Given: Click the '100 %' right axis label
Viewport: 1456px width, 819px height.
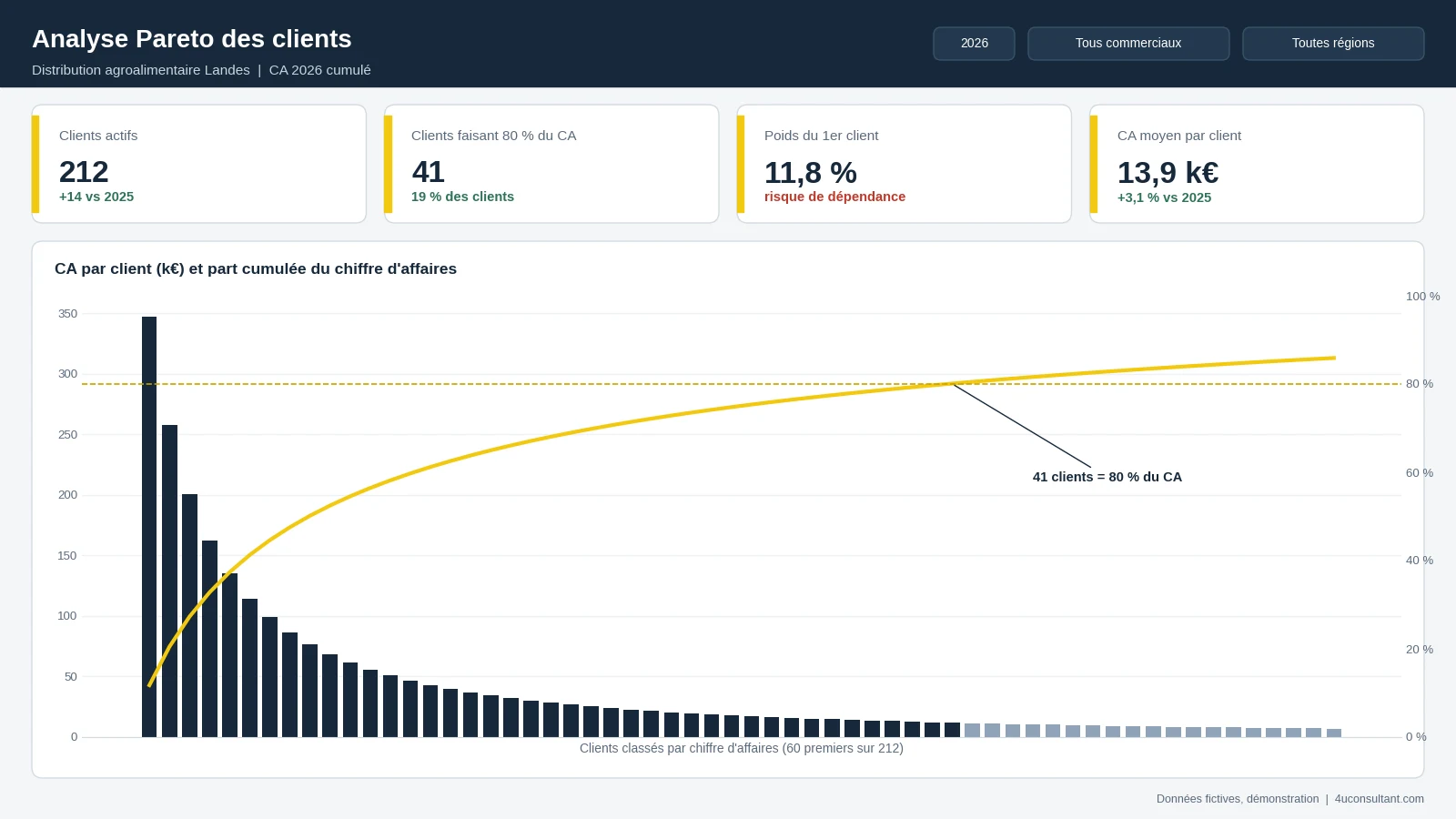Looking at the screenshot, I should (1423, 297).
